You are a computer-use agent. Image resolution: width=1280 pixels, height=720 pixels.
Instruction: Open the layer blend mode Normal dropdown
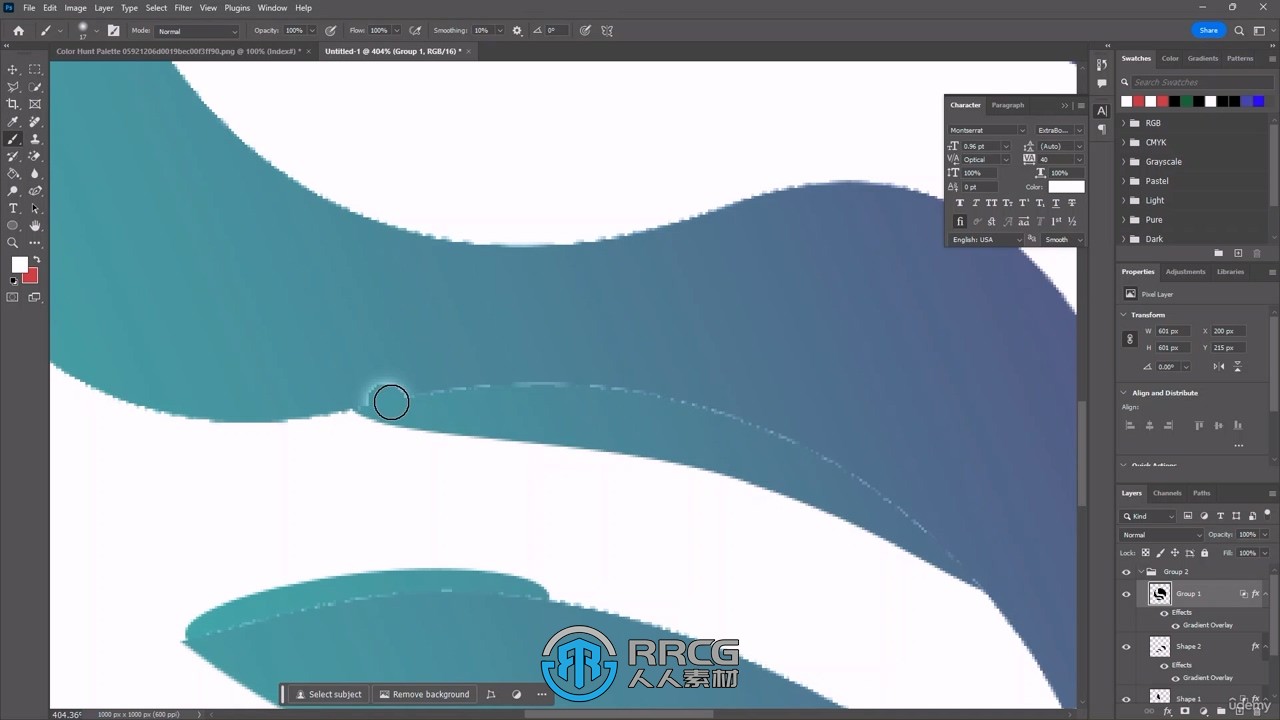1161,535
